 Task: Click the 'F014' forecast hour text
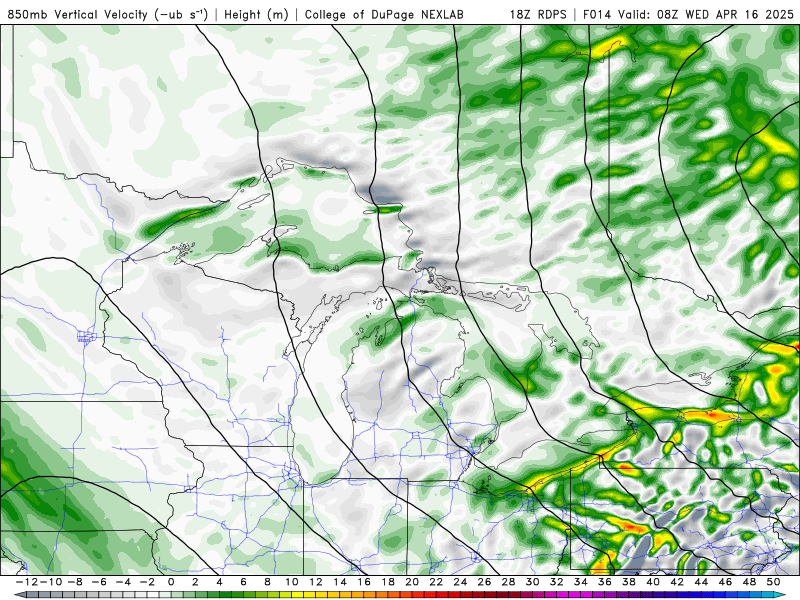597,14
